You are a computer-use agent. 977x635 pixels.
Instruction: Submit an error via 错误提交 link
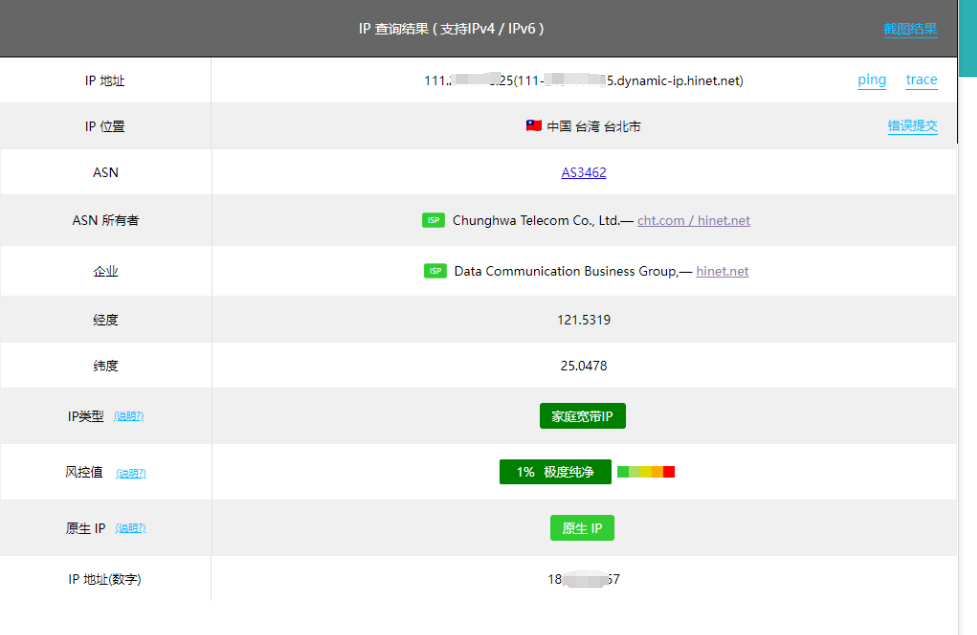(x=912, y=126)
